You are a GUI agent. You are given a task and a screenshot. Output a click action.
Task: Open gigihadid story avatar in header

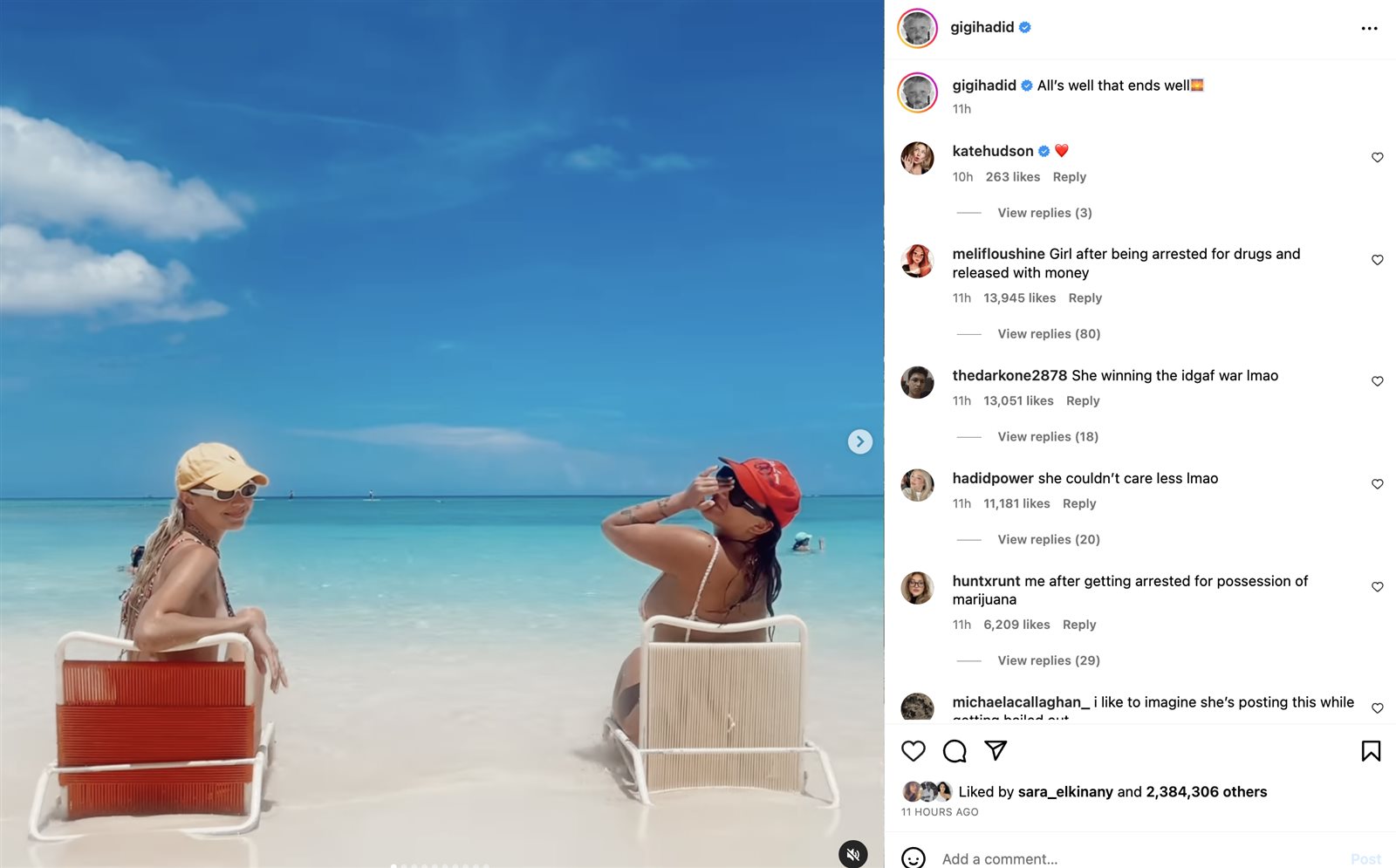pyautogui.click(x=917, y=28)
